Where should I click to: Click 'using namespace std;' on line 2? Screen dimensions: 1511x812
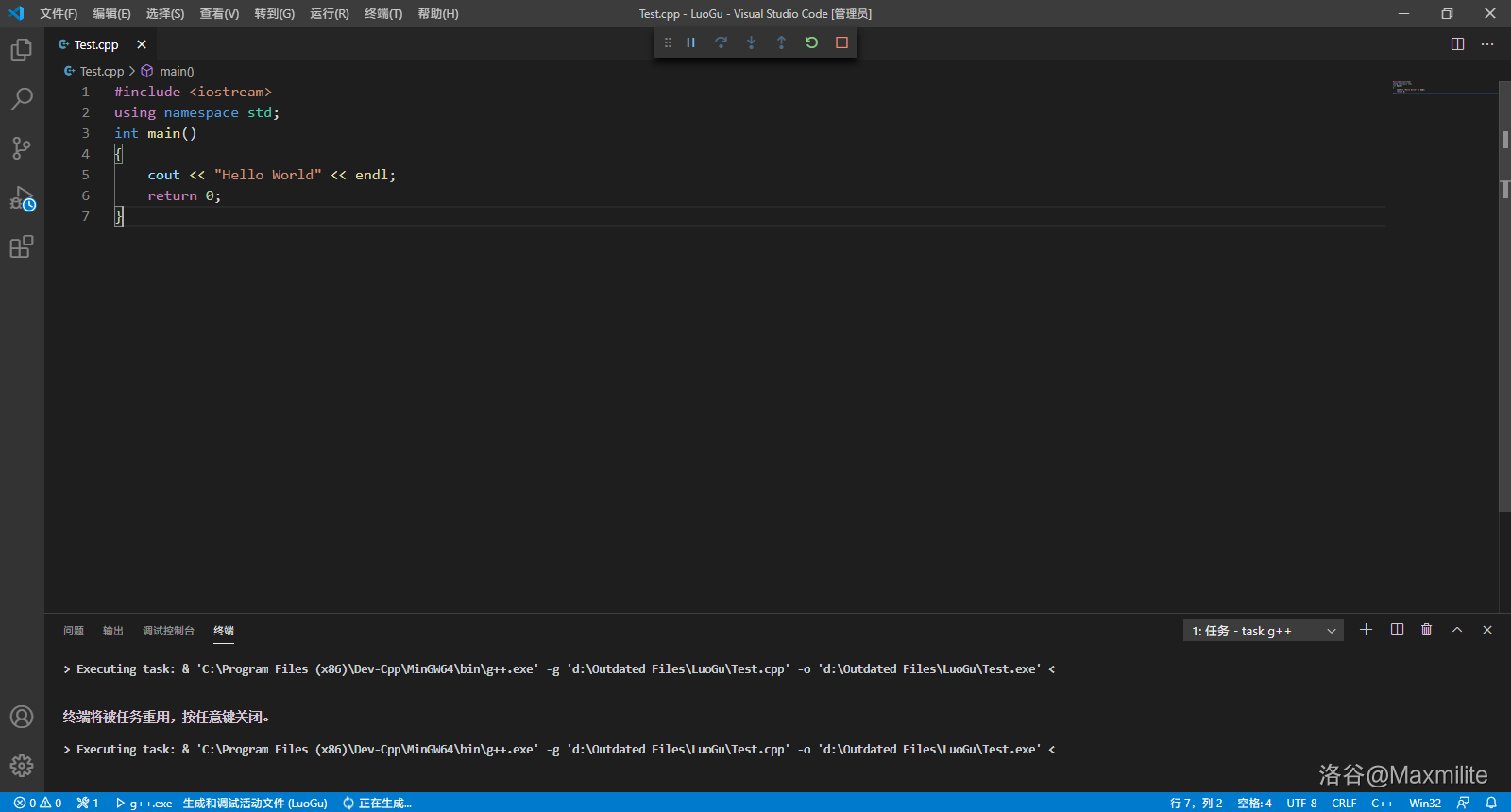pos(196,112)
